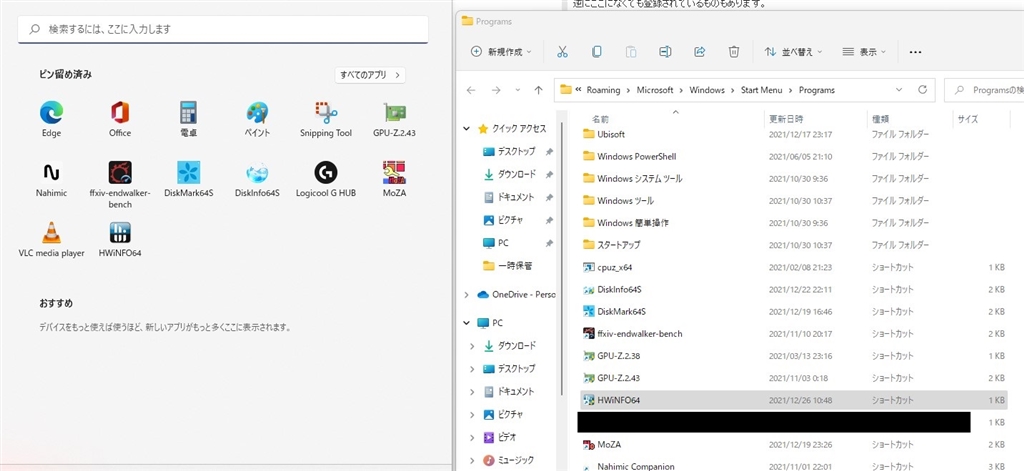
Task: Click Windows in the address path
Action: tap(707, 90)
